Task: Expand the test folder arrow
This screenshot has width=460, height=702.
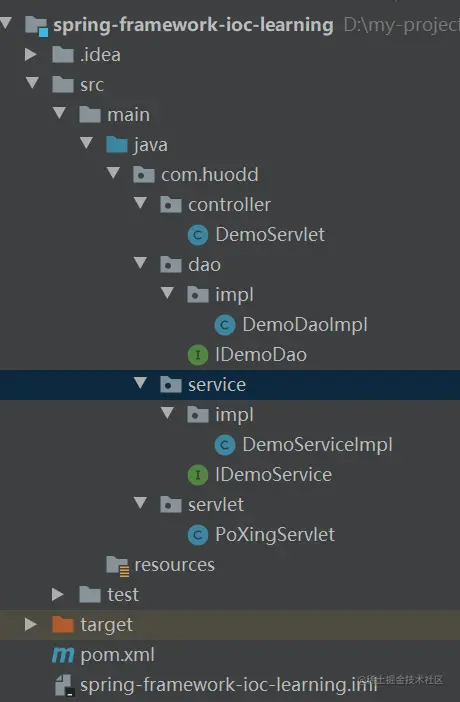Action: [x=58, y=594]
